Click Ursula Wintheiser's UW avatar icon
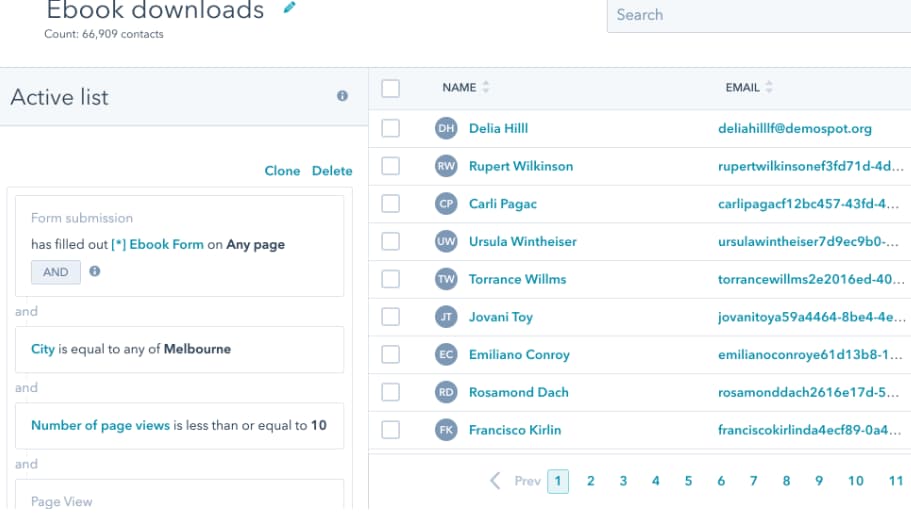 446,241
